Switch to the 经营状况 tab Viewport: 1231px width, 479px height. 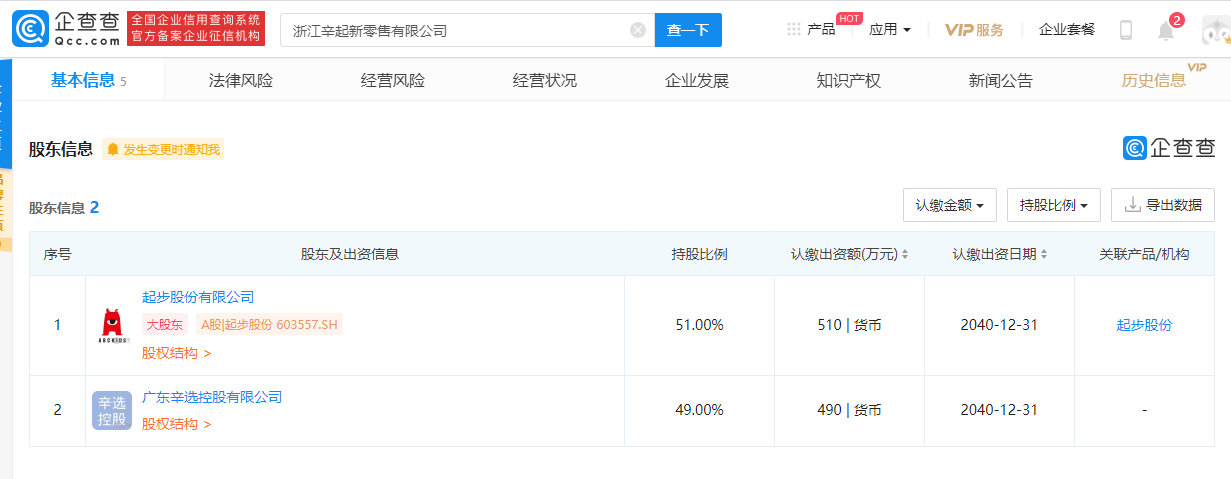[x=545, y=81]
